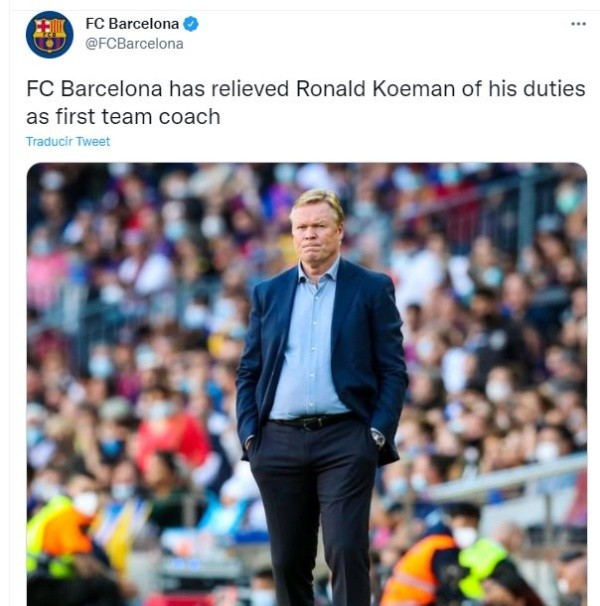This screenshot has width=600, height=606.
Task: Click the wristwatch in the photo
Action: (378, 439)
